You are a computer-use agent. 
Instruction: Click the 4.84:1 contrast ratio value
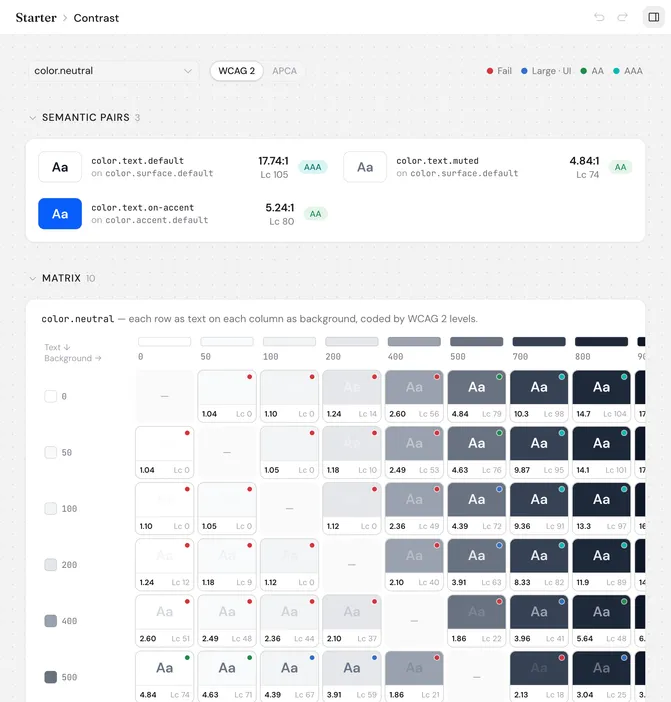pyautogui.click(x=584, y=161)
